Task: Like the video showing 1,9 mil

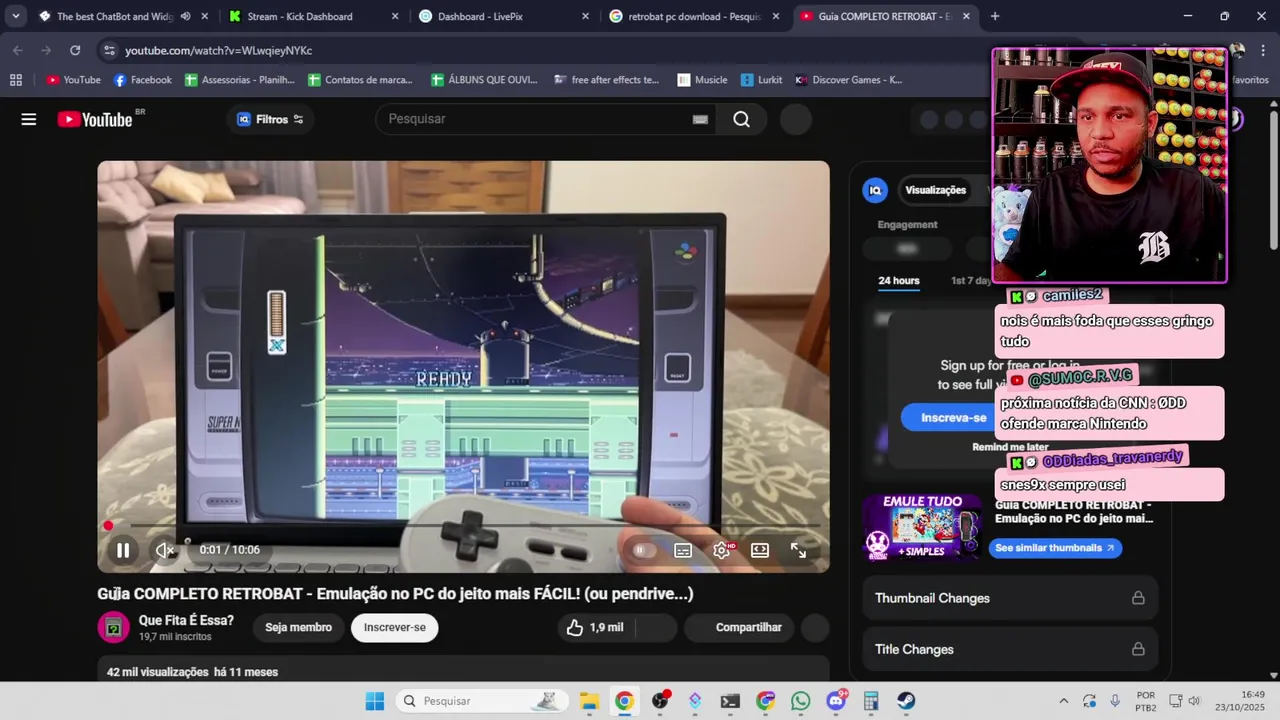Action: pos(596,627)
